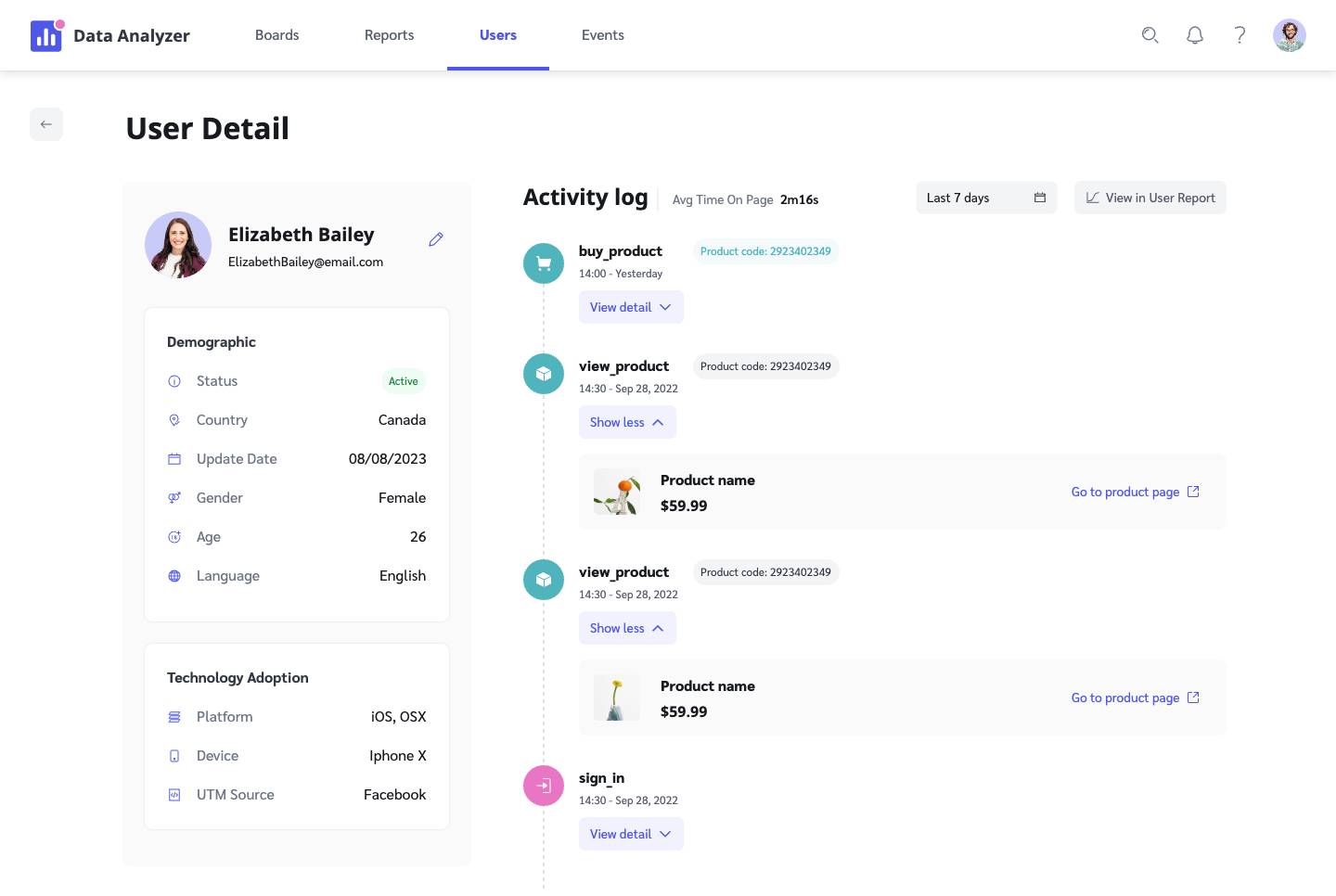The image size is (1336, 896).
Task: Go to the Events tab
Action: [602, 35]
